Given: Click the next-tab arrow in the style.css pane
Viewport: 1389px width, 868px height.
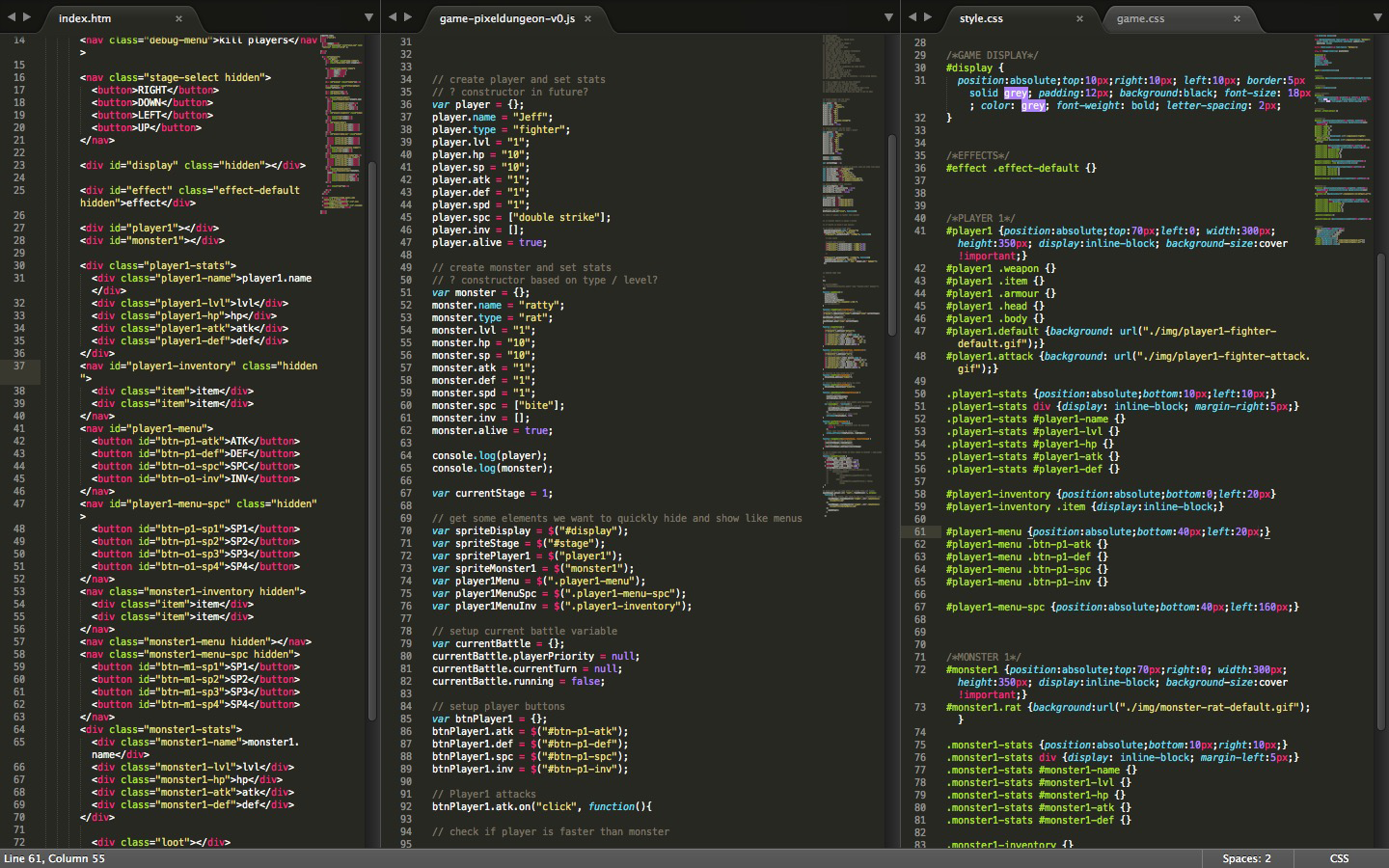Looking at the screenshot, I should tap(928, 17).
